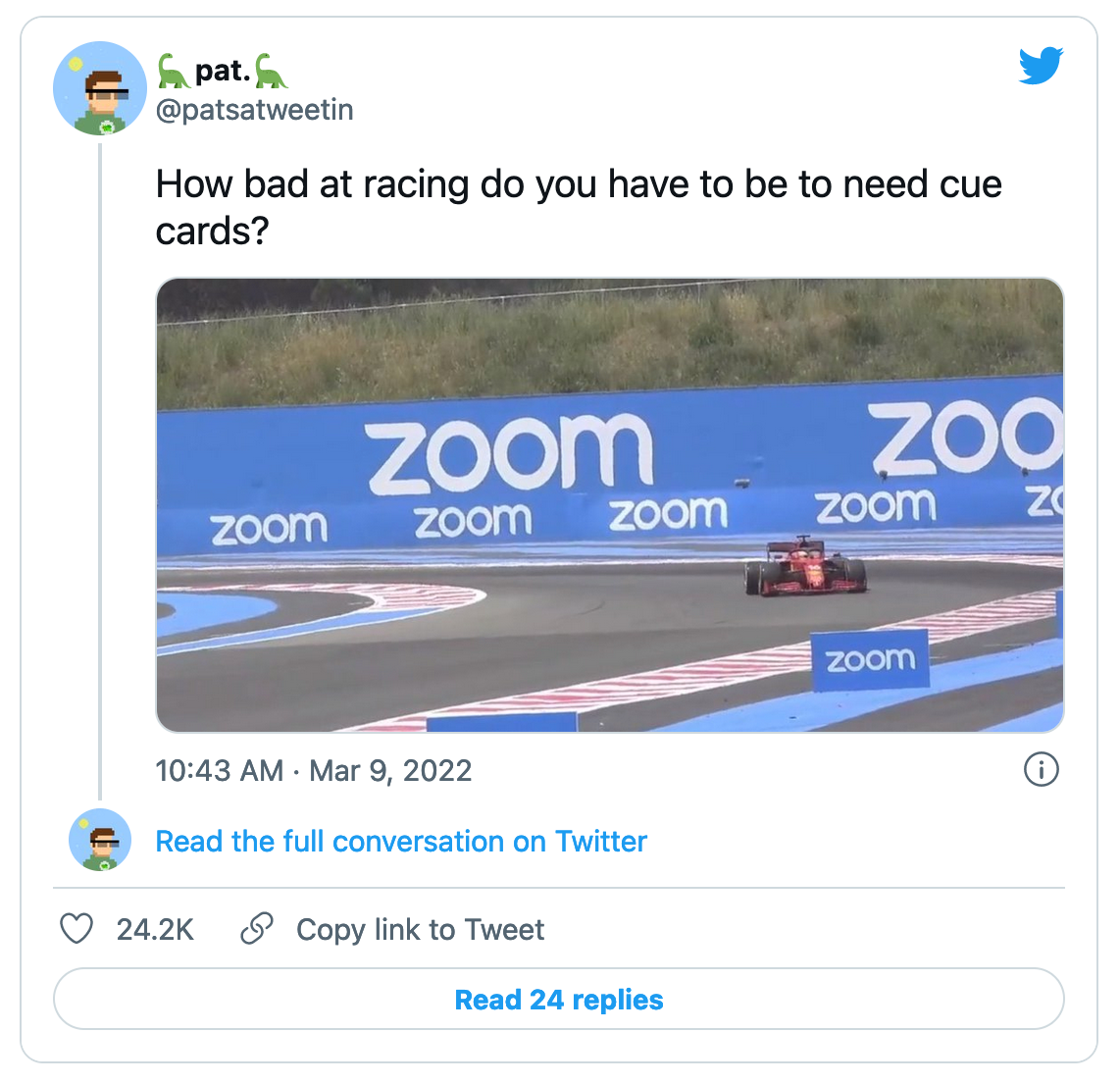Open the full conversation on Twitter
The image size is (1120, 1083).
pyautogui.click(x=400, y=841)
